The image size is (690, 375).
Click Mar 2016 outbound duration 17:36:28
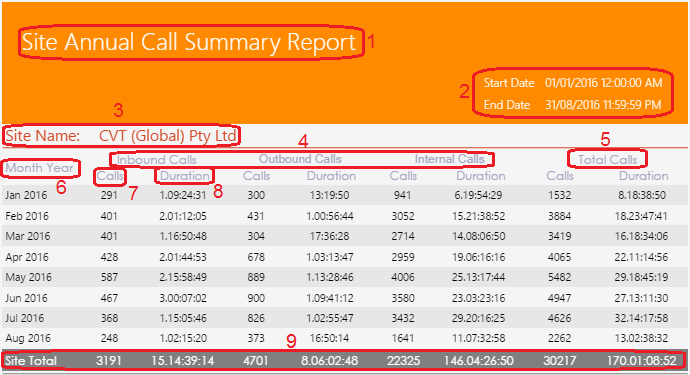click(329, 236)
